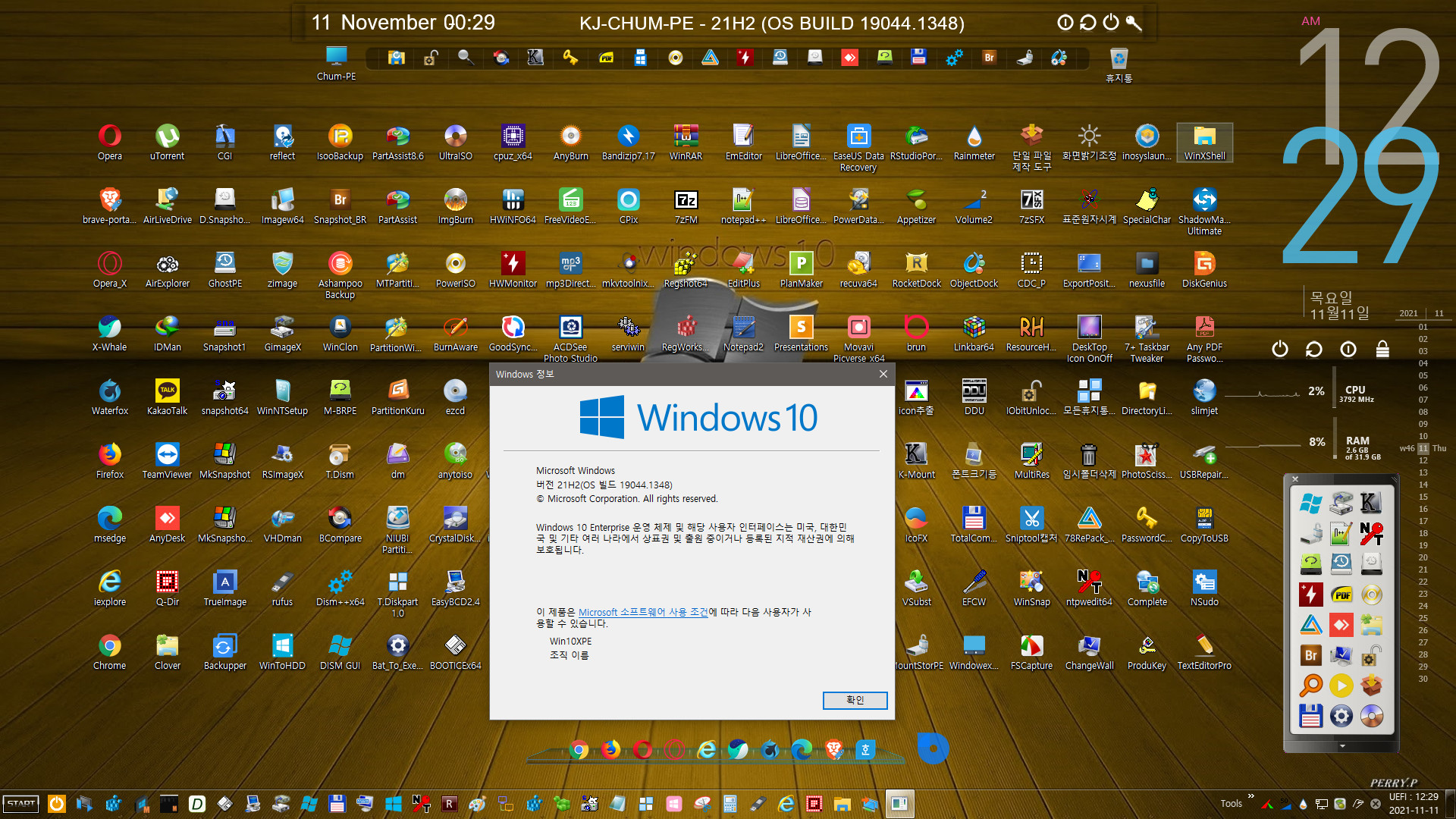The image size is (1456, 819).
Task: Open NSudo desktop shortcut
Action: coord(1205,588)
